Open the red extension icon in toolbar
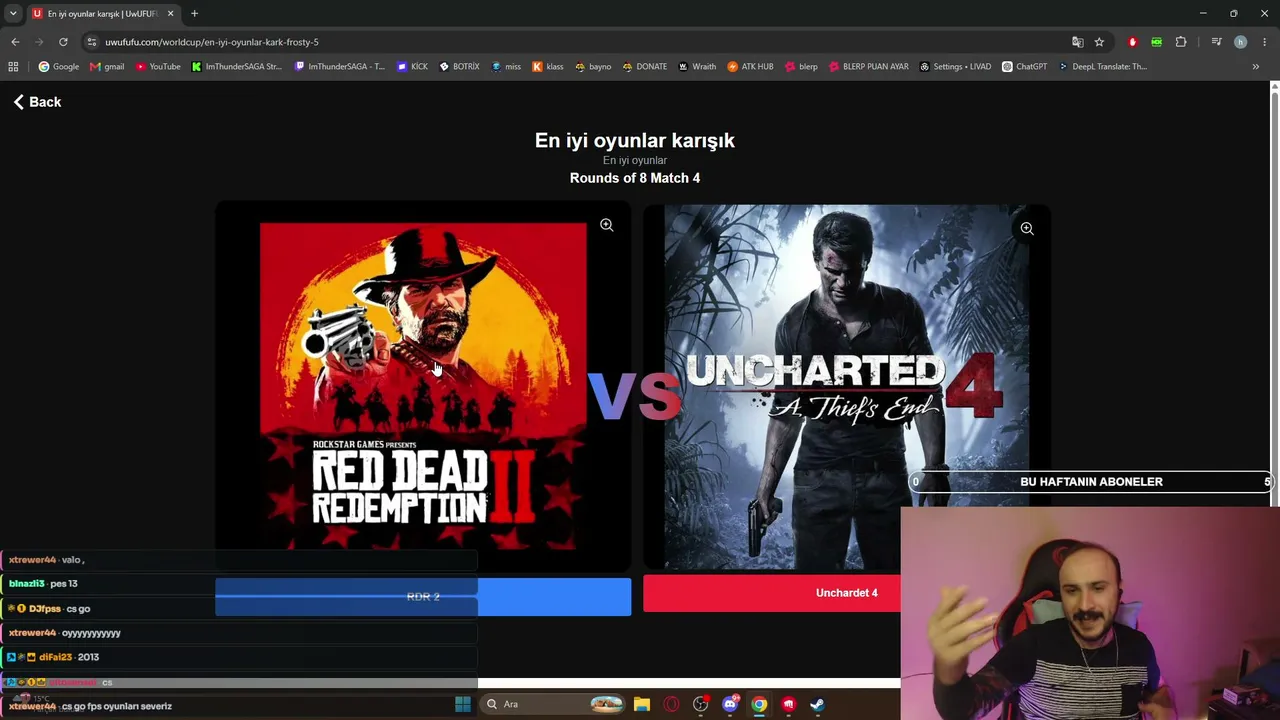Image resolution: width=1280 pixels, height=720 pixels. [x=1132, y=42]
